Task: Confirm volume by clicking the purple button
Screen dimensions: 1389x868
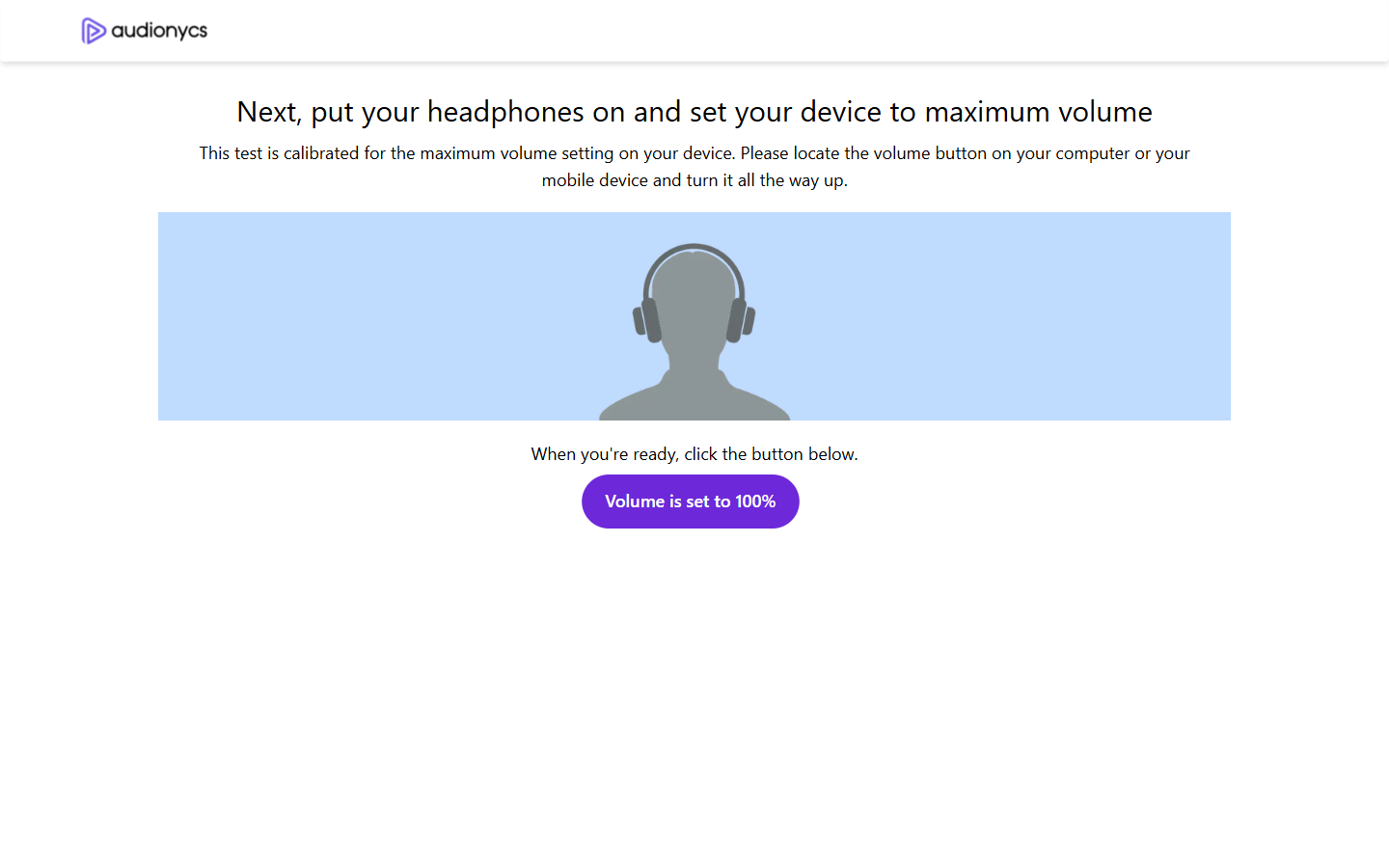Action: (x=691, y=502)
